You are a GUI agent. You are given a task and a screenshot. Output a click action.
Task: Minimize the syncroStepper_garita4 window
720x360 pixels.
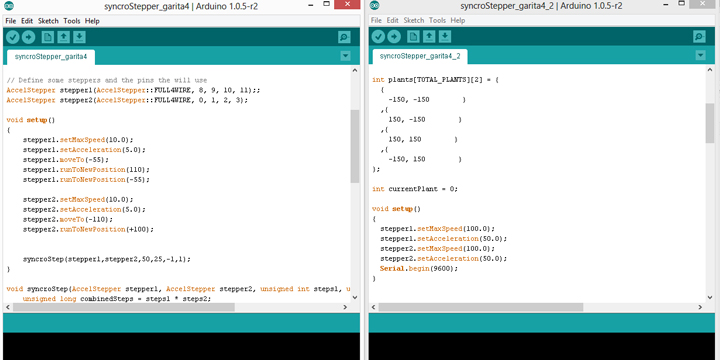[x=312, y=5]
